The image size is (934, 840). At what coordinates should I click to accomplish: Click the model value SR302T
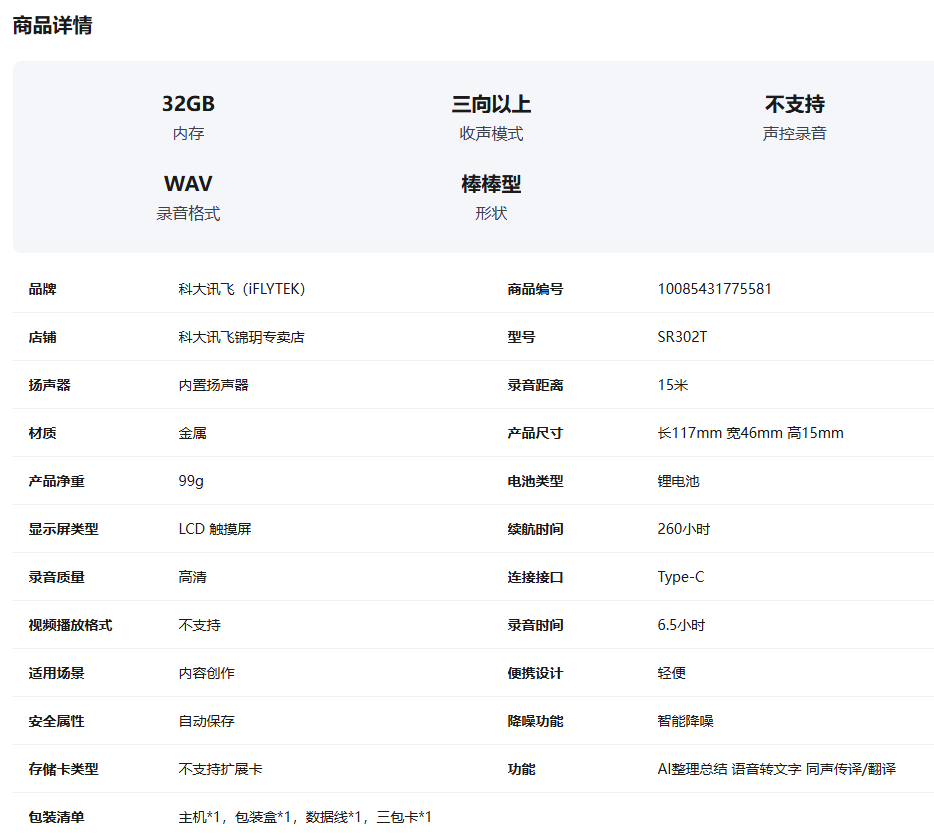[682, 337]
